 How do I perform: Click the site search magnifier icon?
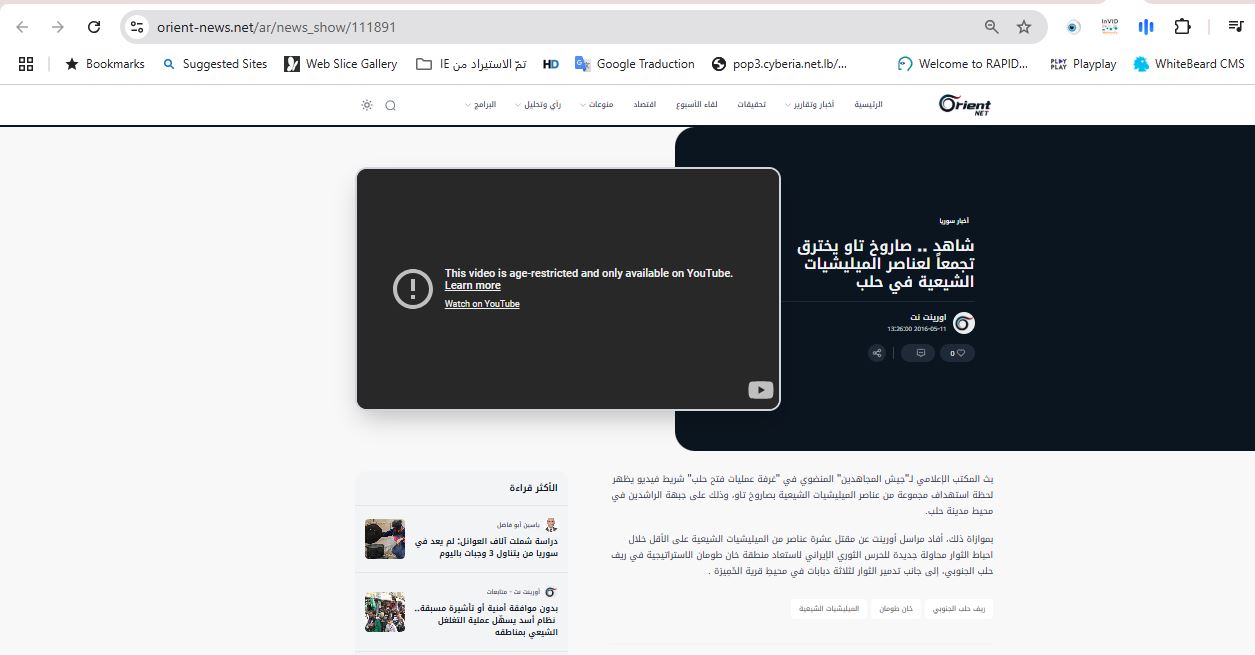390,105
